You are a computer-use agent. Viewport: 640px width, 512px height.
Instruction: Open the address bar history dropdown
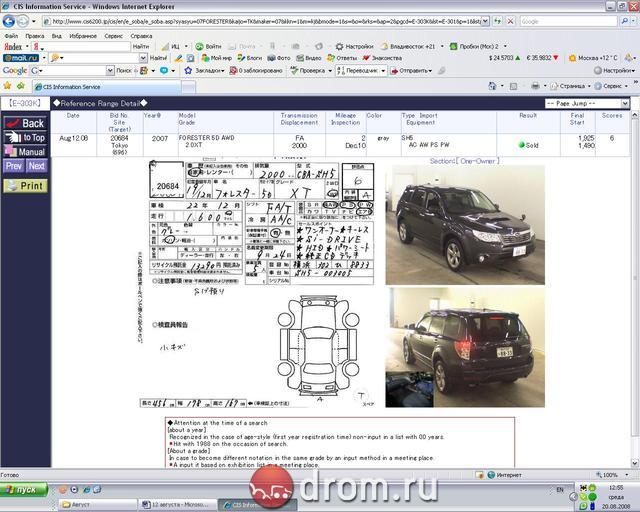click(x=485, y=21)
